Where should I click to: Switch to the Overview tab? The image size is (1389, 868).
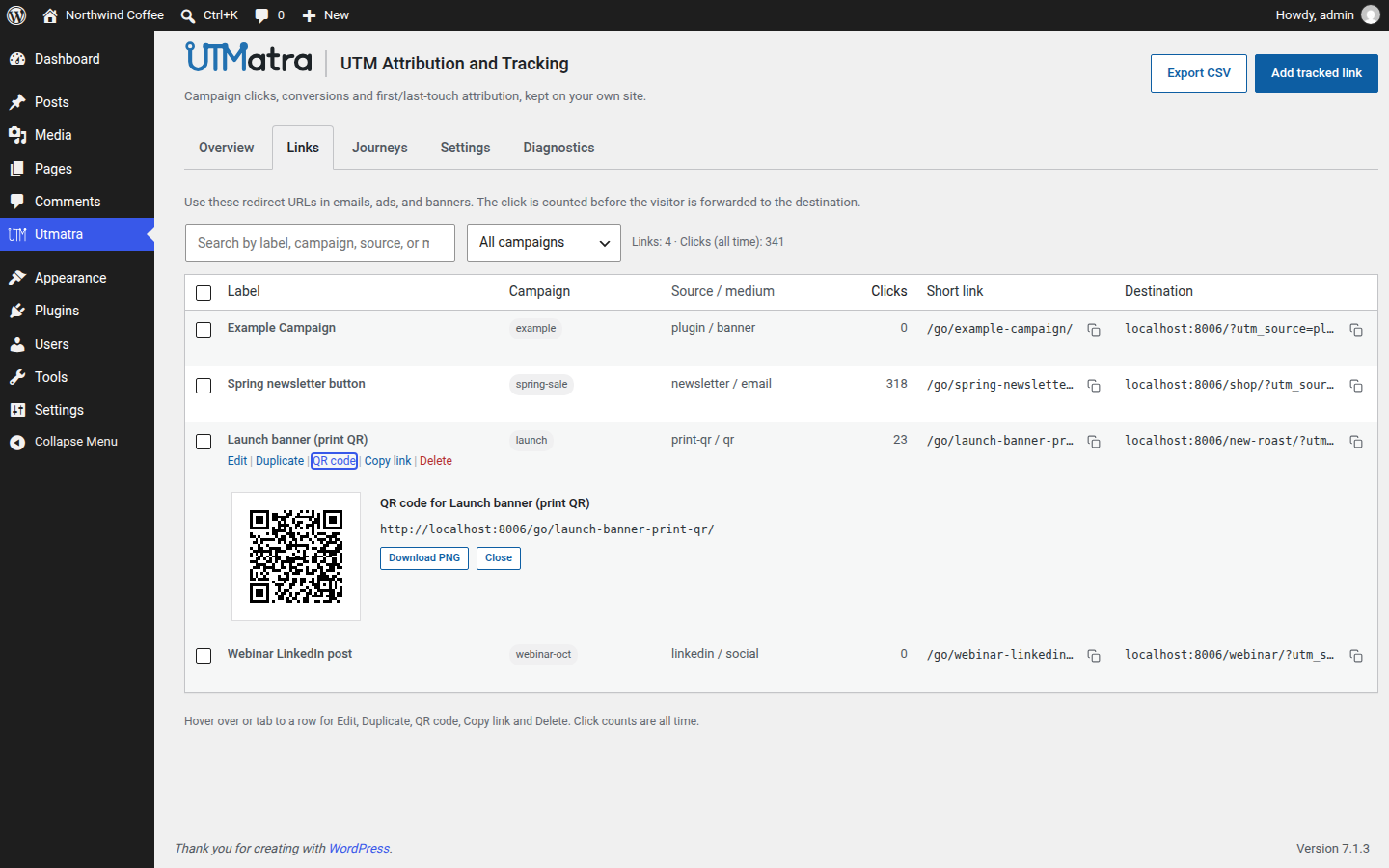click(227, 148)
